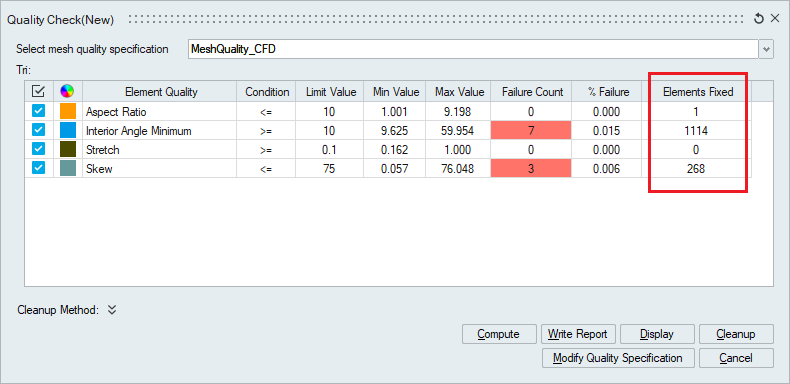Screen dimensions: 790x384
Task: Click the color wheel column header icon
Action: [x=67, y=91]
